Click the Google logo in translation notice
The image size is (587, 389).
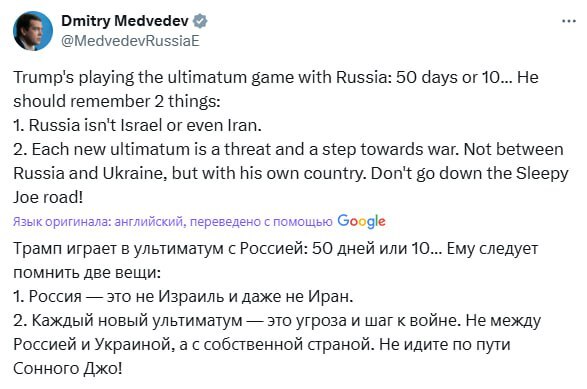pyautogui.click(x=361, y=221)
